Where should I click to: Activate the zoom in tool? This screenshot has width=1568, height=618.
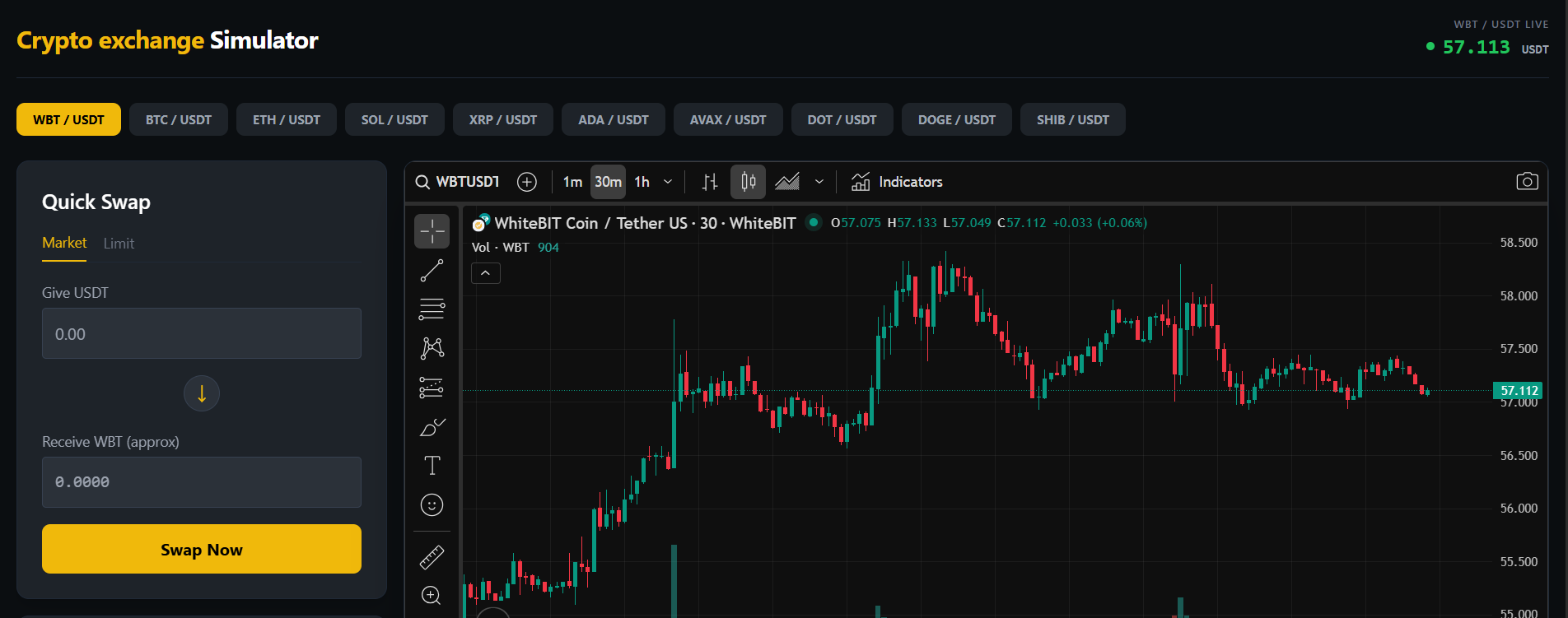point(432,595)
